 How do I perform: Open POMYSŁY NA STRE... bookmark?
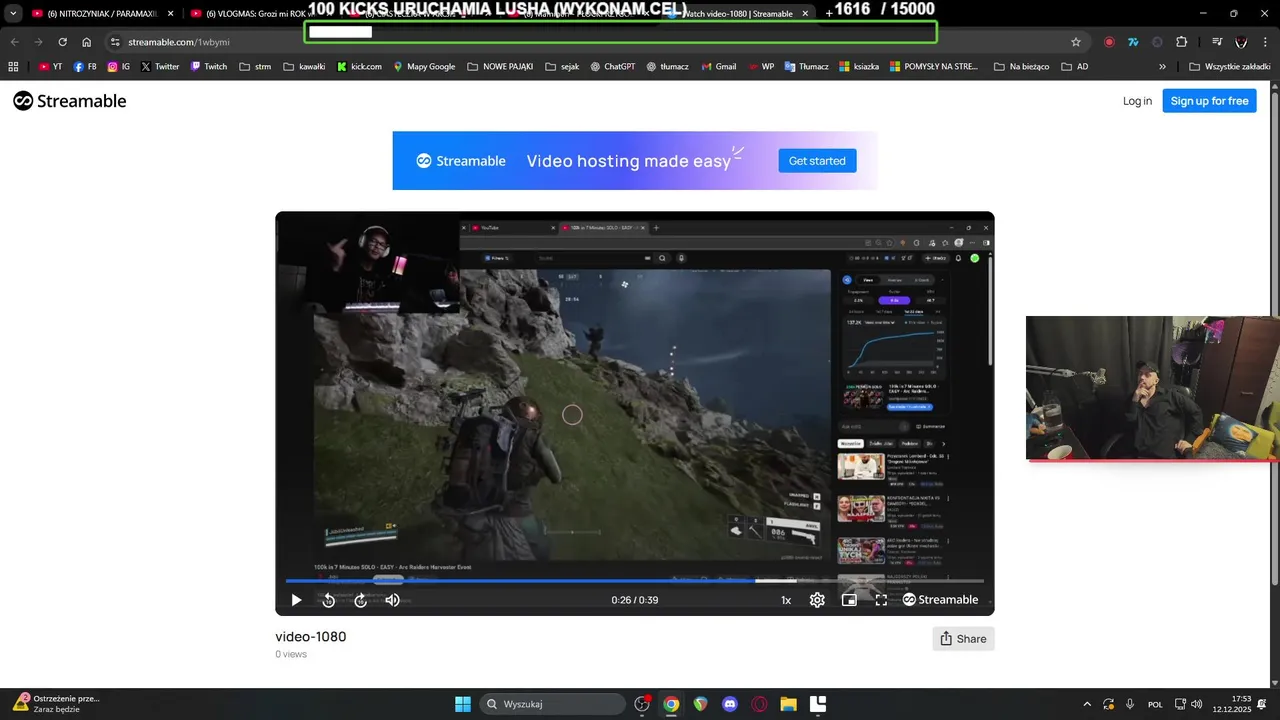tap(933, 67)
